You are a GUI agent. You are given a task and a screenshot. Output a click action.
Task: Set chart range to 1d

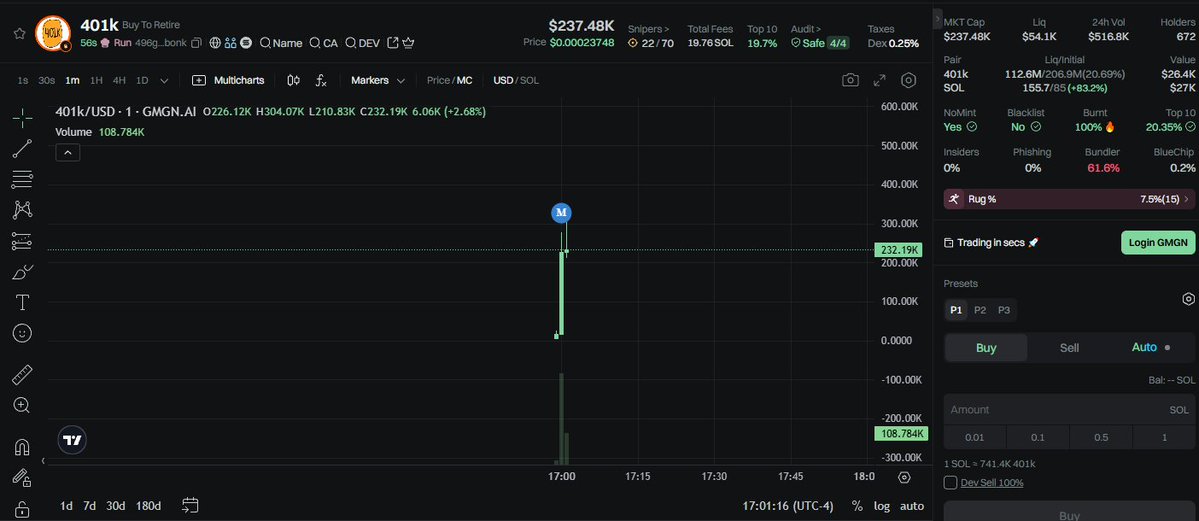click(x=67, y=506)
